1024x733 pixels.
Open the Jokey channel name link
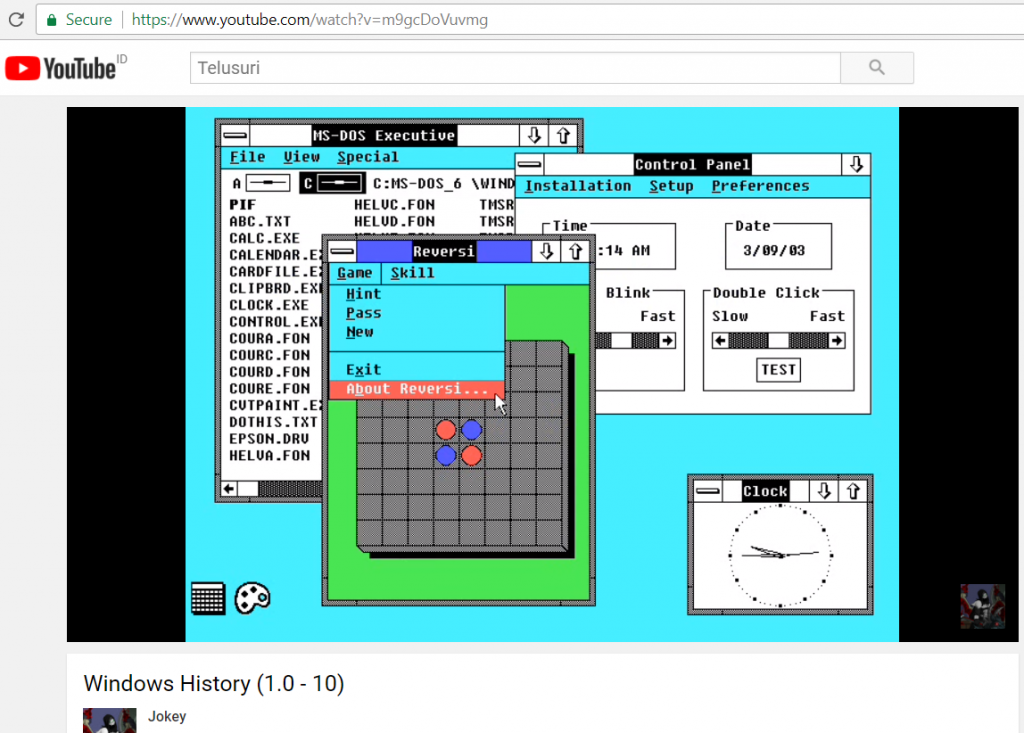click(x=167, y=716)
